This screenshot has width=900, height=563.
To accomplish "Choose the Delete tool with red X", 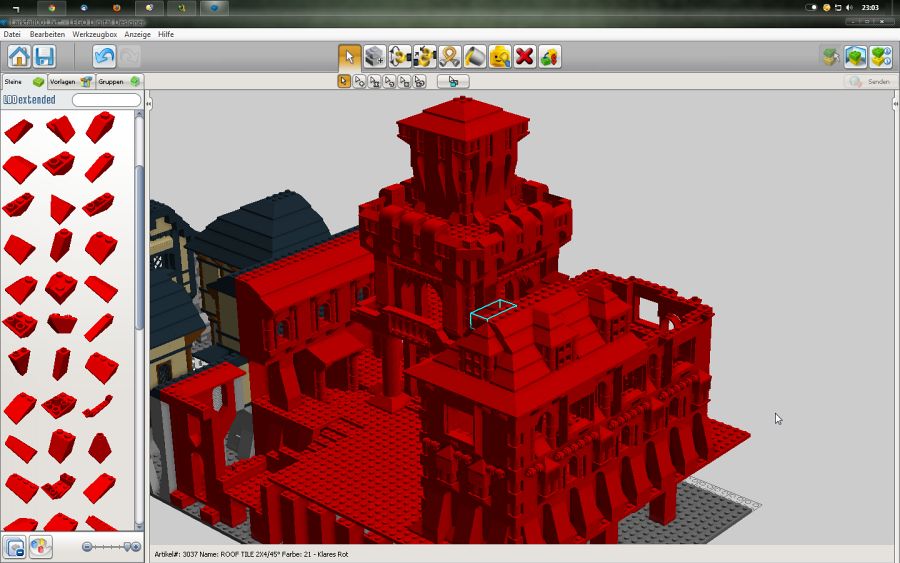I will (525, 57).
